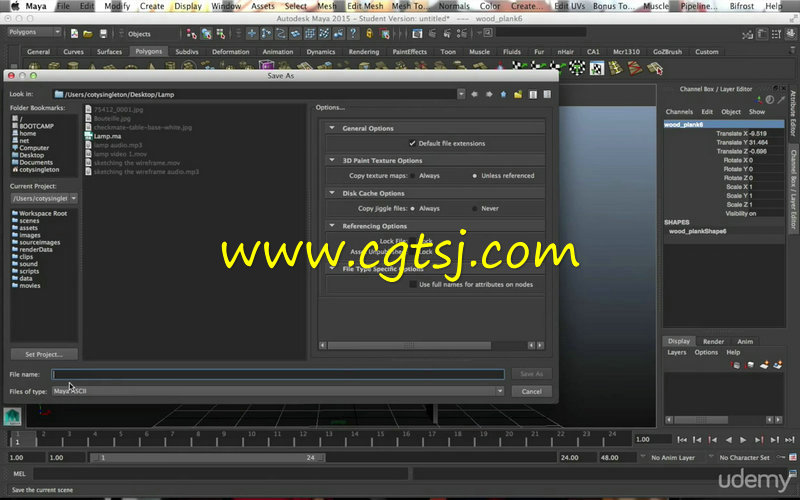Click the lock selection padlock icon

(x=369, y=34)
